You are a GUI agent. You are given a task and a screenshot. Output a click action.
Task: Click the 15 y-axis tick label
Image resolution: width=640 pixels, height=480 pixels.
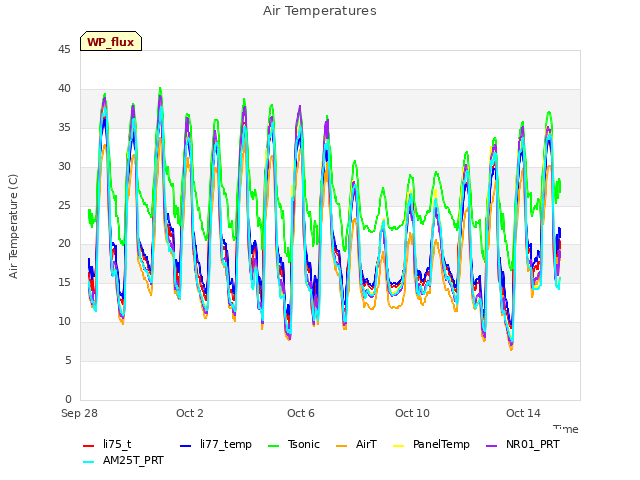pos(64,282)
